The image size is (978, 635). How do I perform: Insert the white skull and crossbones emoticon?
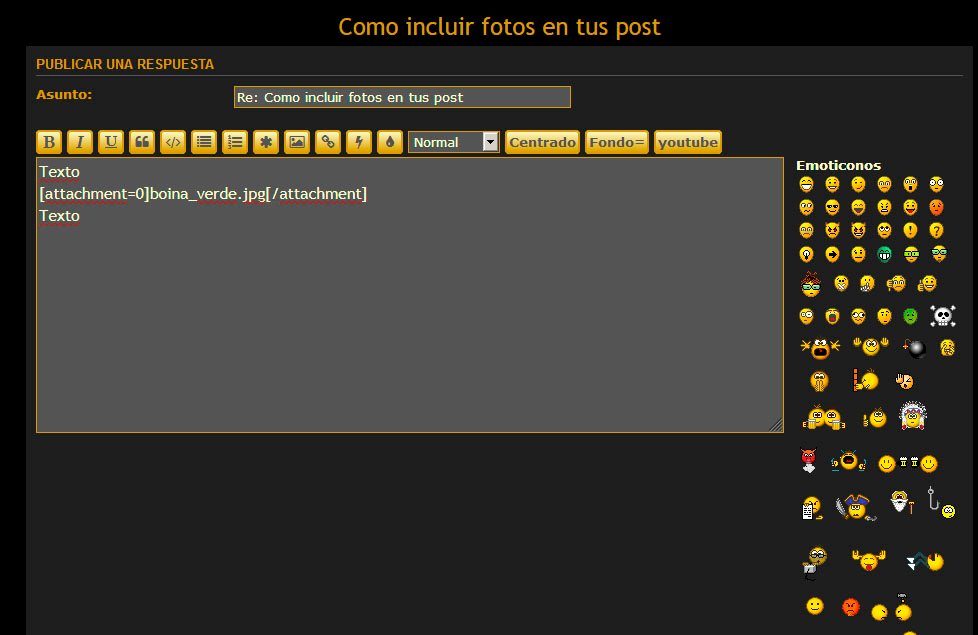(x=942, y=316)
